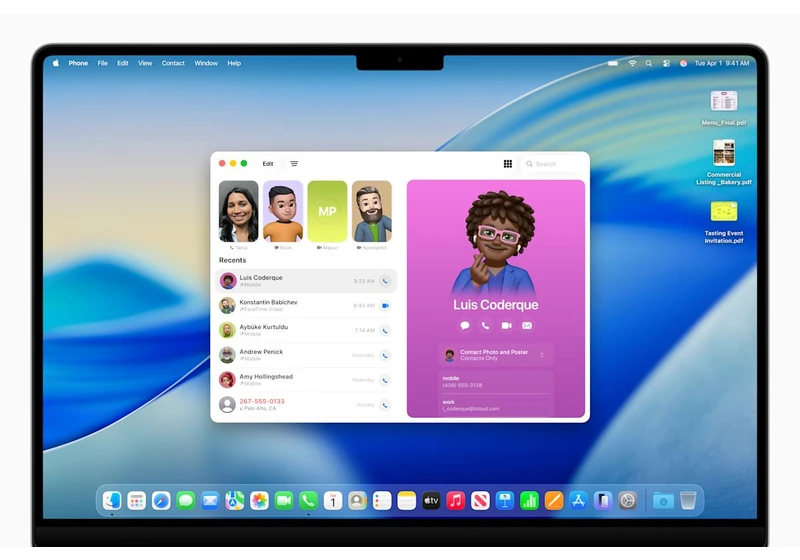
Task: Open the Edit menu in menu bar
Action: click(123, 63)
